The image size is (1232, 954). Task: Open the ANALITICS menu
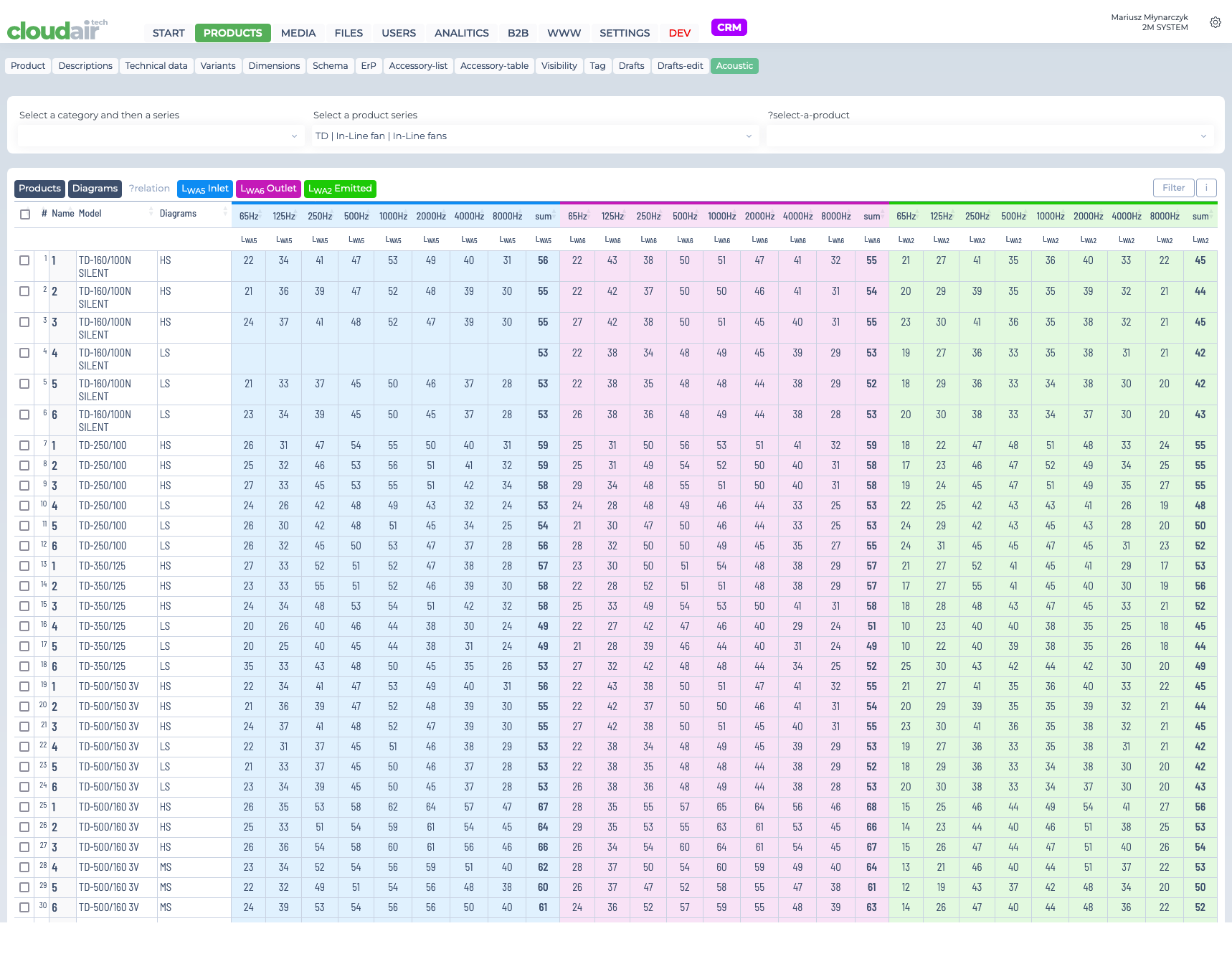(462, 33)
